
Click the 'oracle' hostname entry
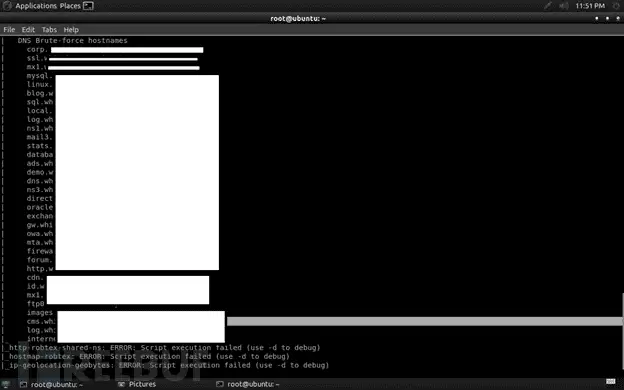(40, 207)
